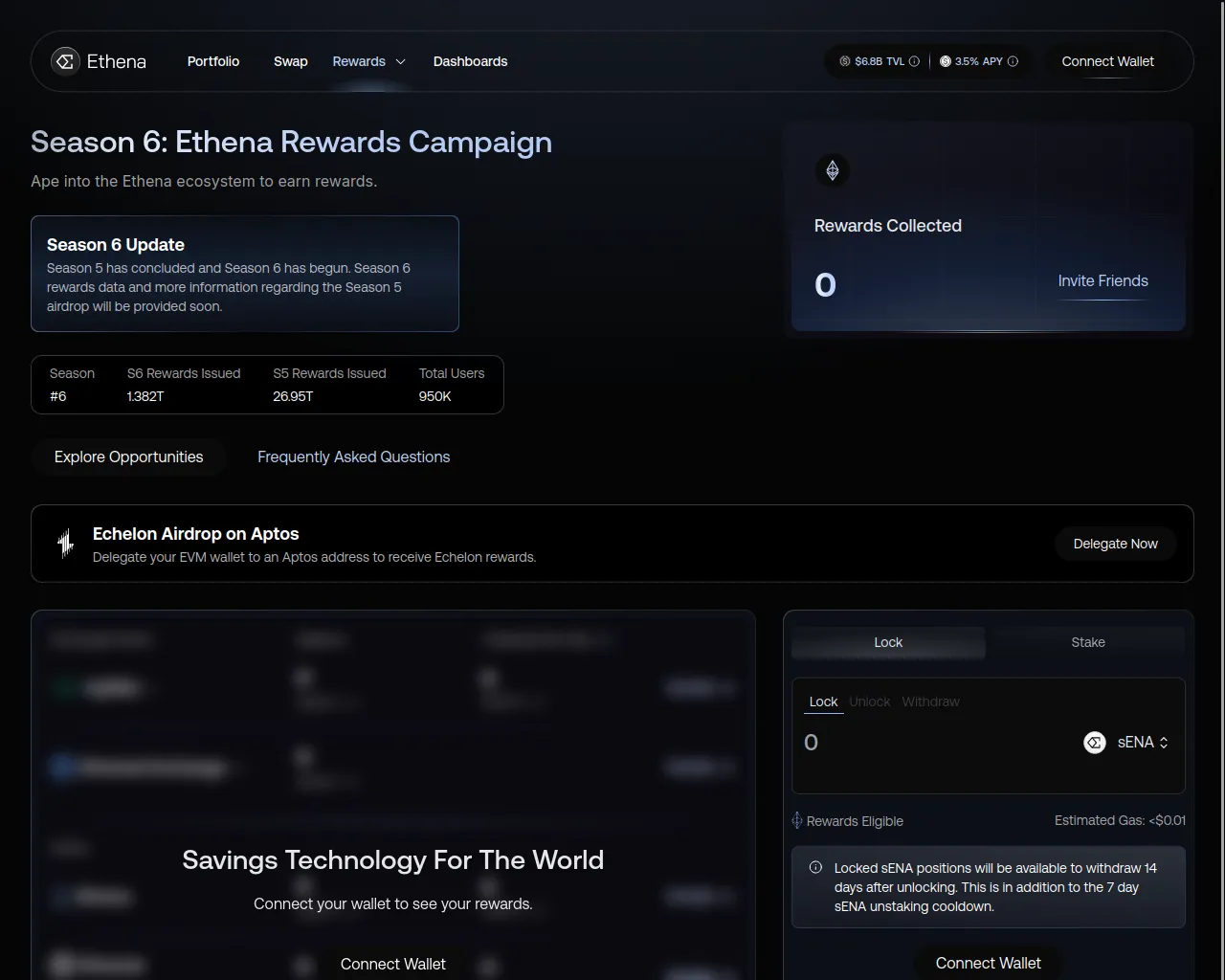
Task: Click the Delegate Now button
Action: 1116,544
